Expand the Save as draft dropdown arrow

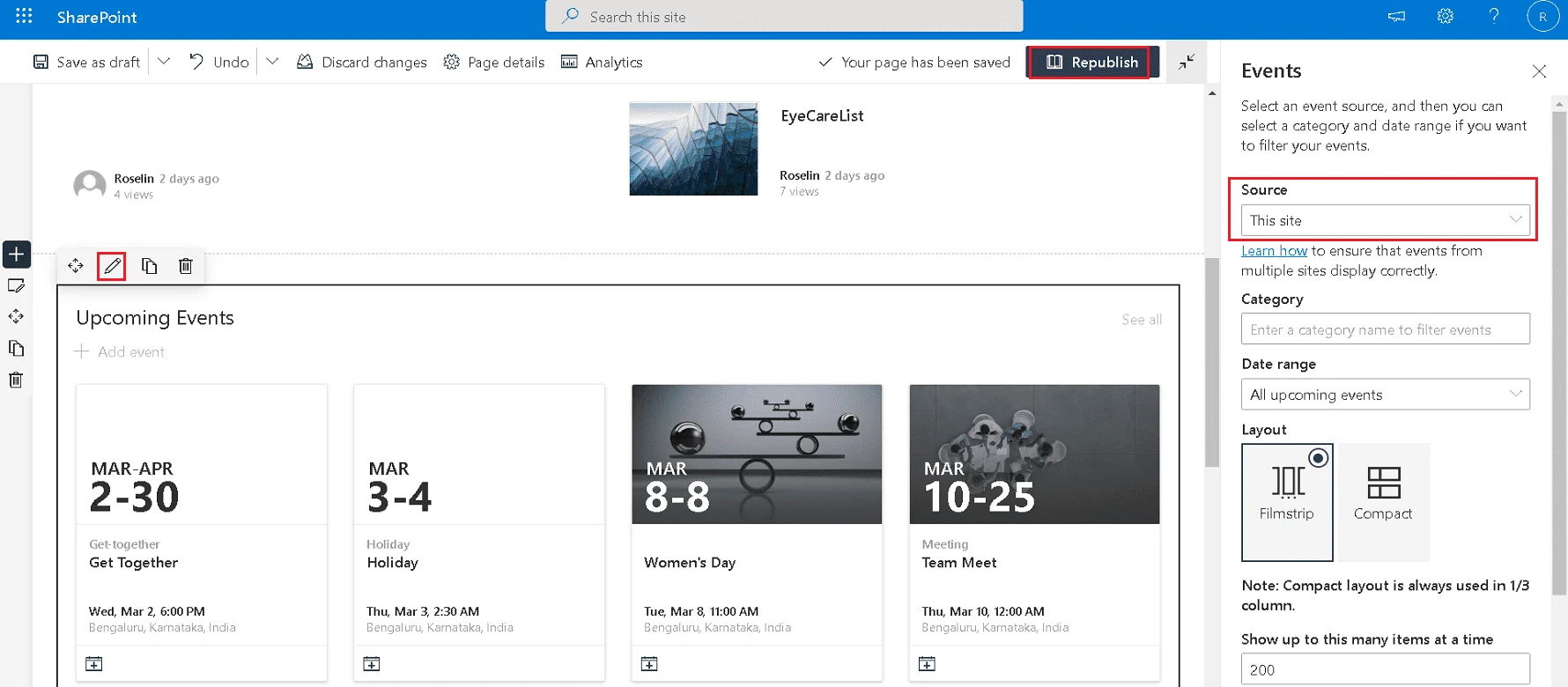point(164,62)
